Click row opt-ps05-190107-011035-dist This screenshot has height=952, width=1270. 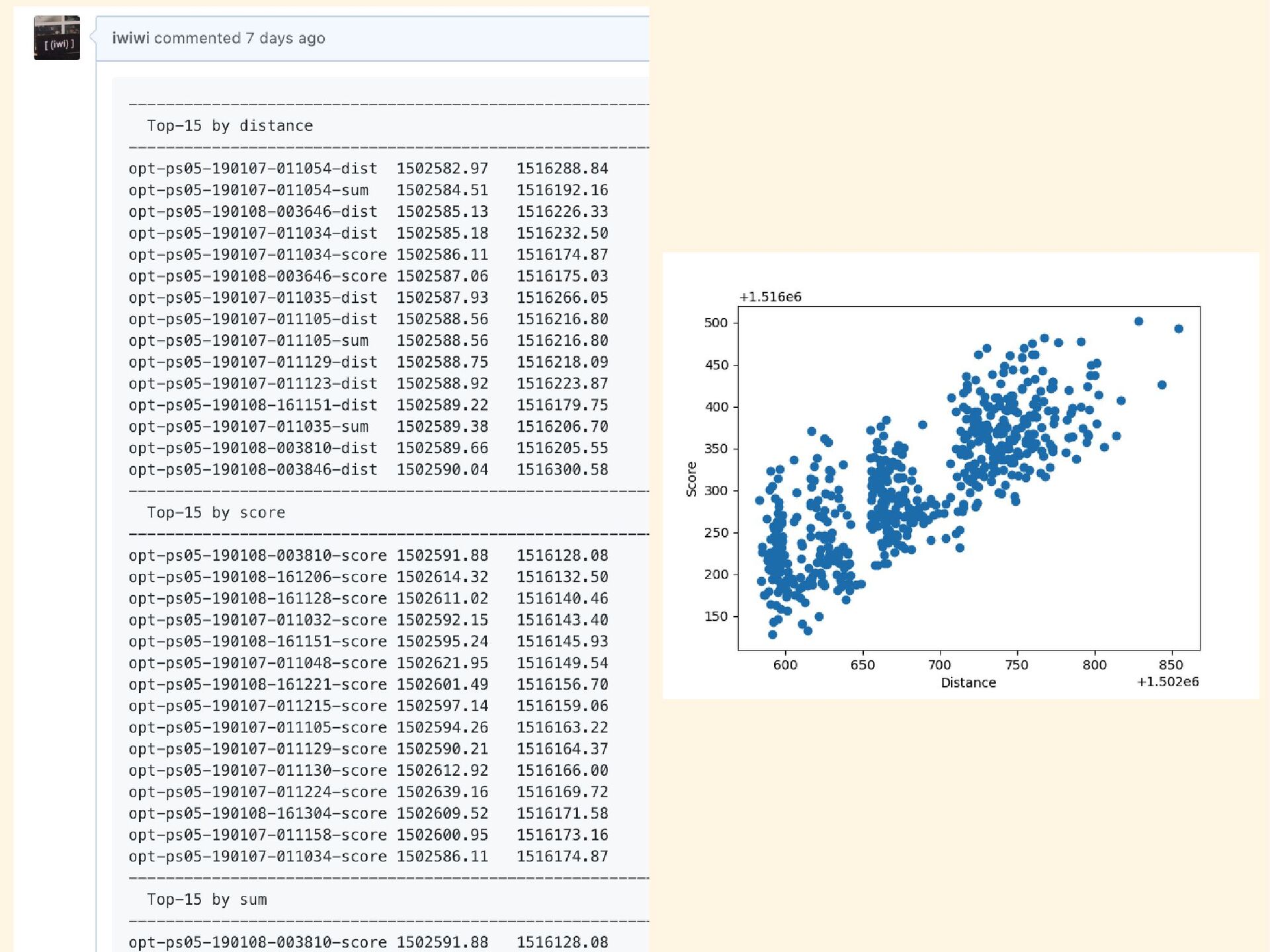tap(368, 297)
